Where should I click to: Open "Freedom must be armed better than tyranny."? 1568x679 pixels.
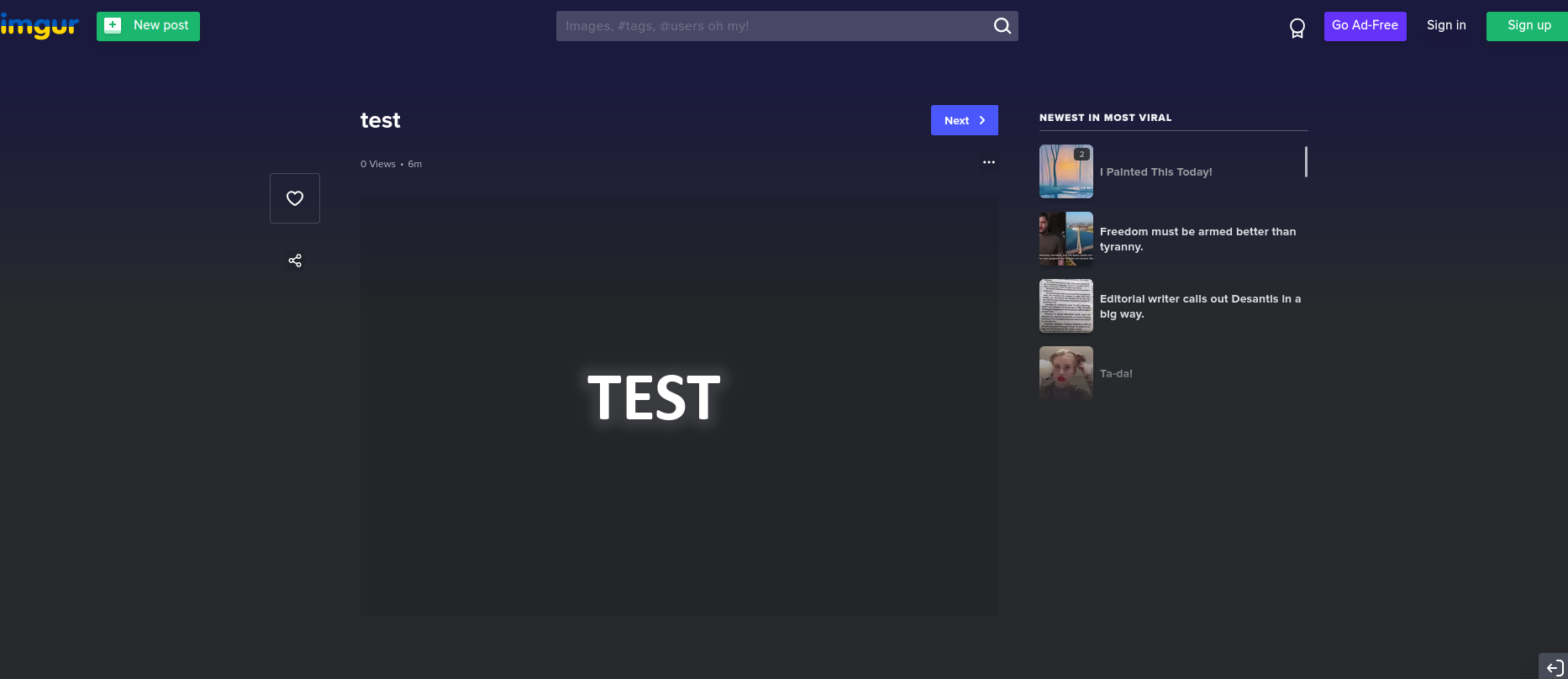[1198, 239]
